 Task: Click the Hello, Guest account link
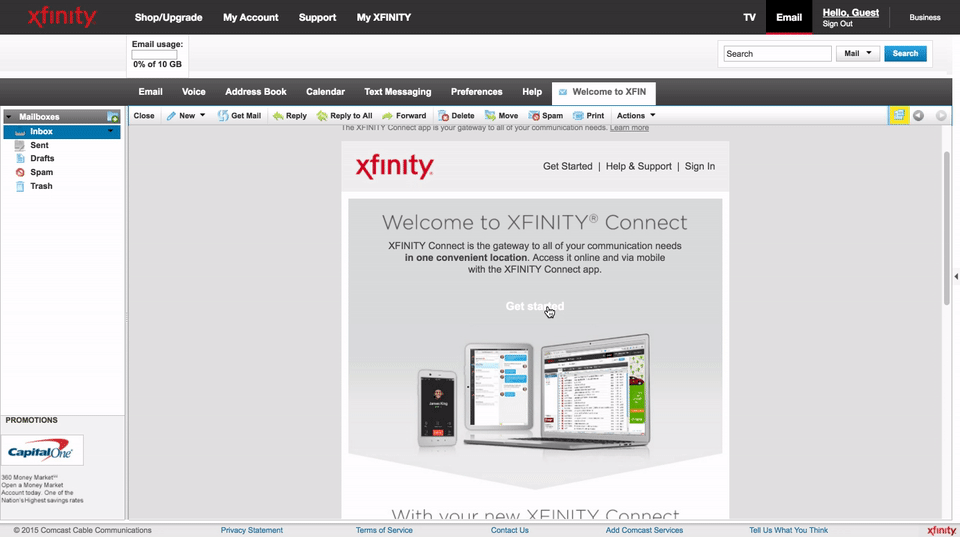tap(850, 12)
